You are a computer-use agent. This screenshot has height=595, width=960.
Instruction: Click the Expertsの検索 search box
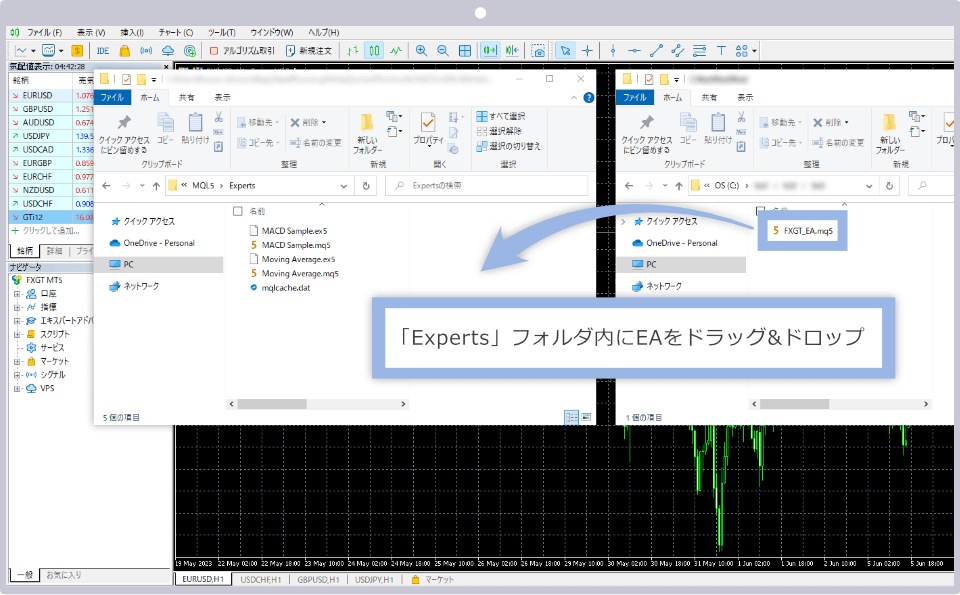click(x=487, y=185)
